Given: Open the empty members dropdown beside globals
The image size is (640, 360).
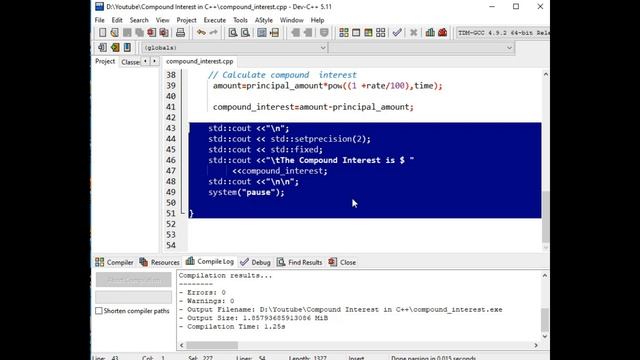Looking at the screenshot, I should pos(422,48).
